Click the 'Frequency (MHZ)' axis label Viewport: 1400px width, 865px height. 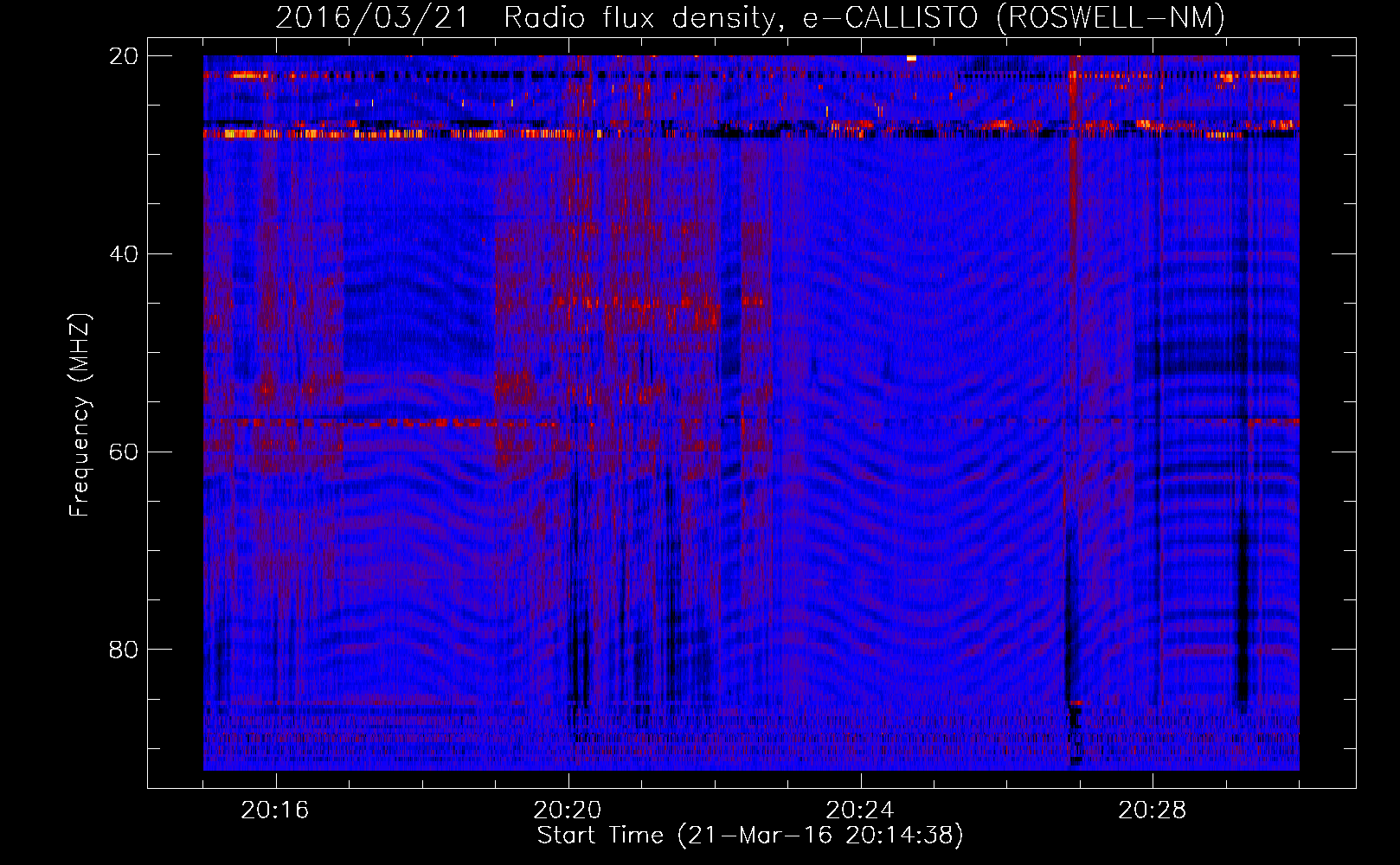79,415
